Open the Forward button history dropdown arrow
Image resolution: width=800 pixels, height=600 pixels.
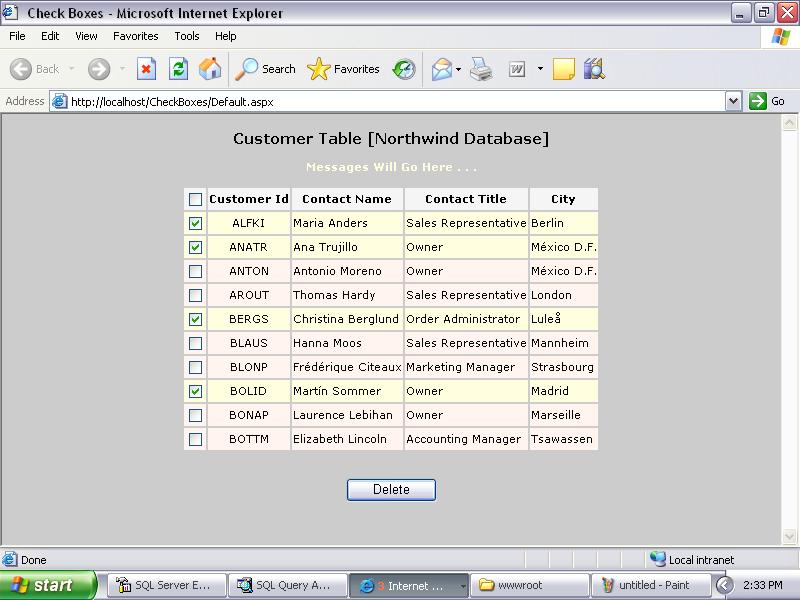click(122, 69)
